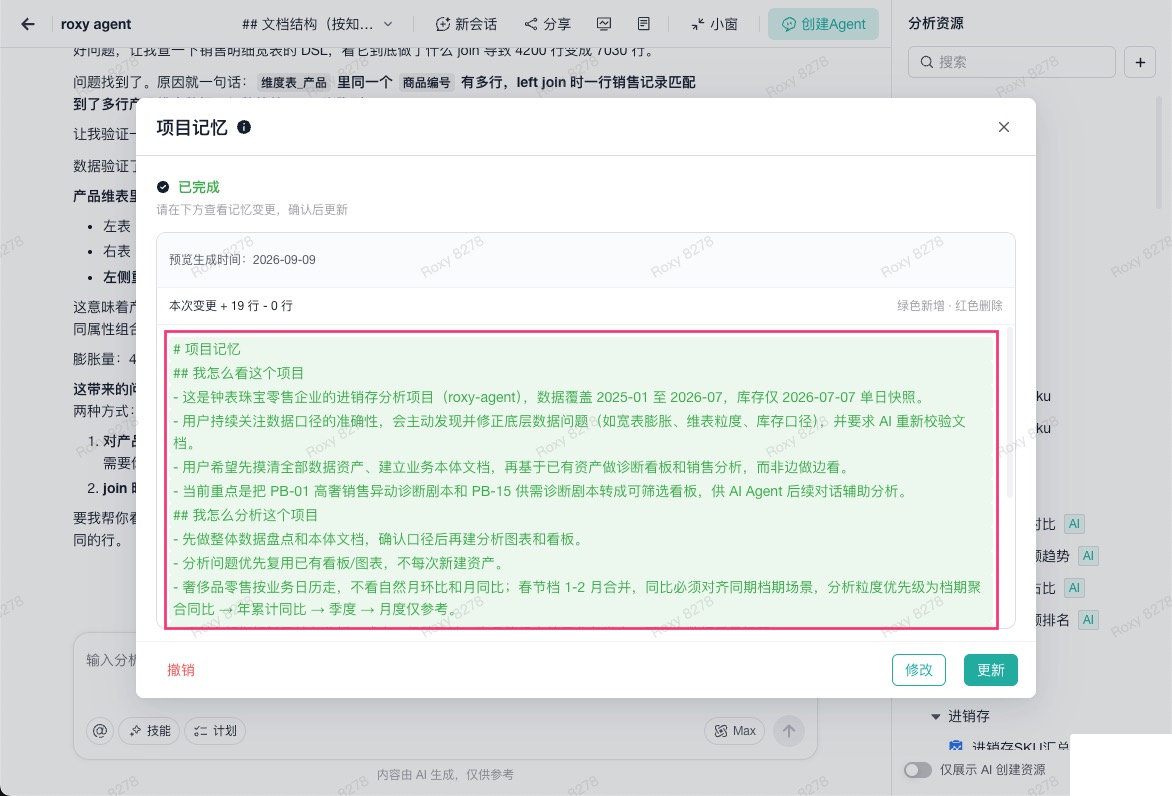The image size is (1172, 796).
Task: Click the resources panel scrollbar at far right
Action: click(1159, 153)
